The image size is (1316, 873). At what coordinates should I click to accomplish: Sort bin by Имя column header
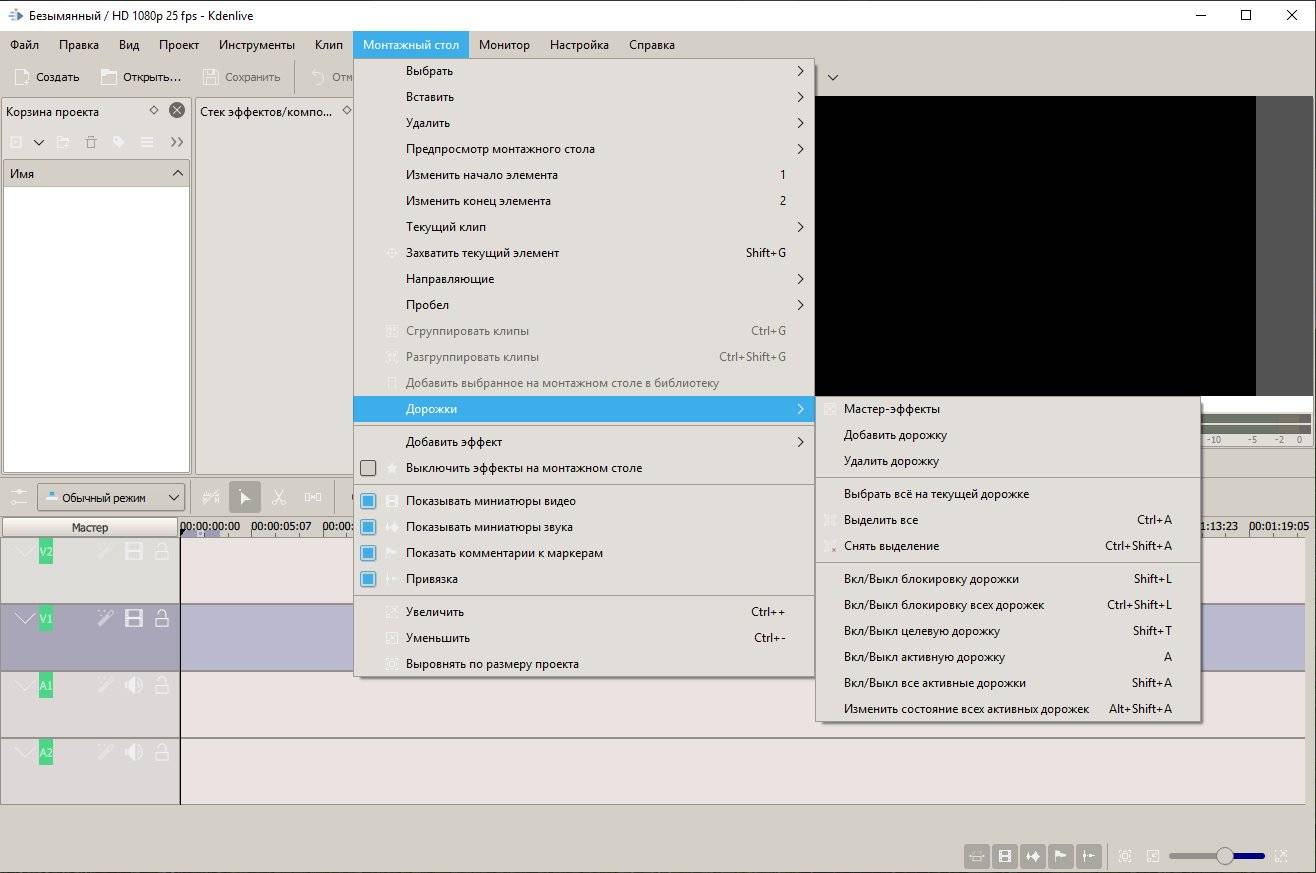pos(96,173)
